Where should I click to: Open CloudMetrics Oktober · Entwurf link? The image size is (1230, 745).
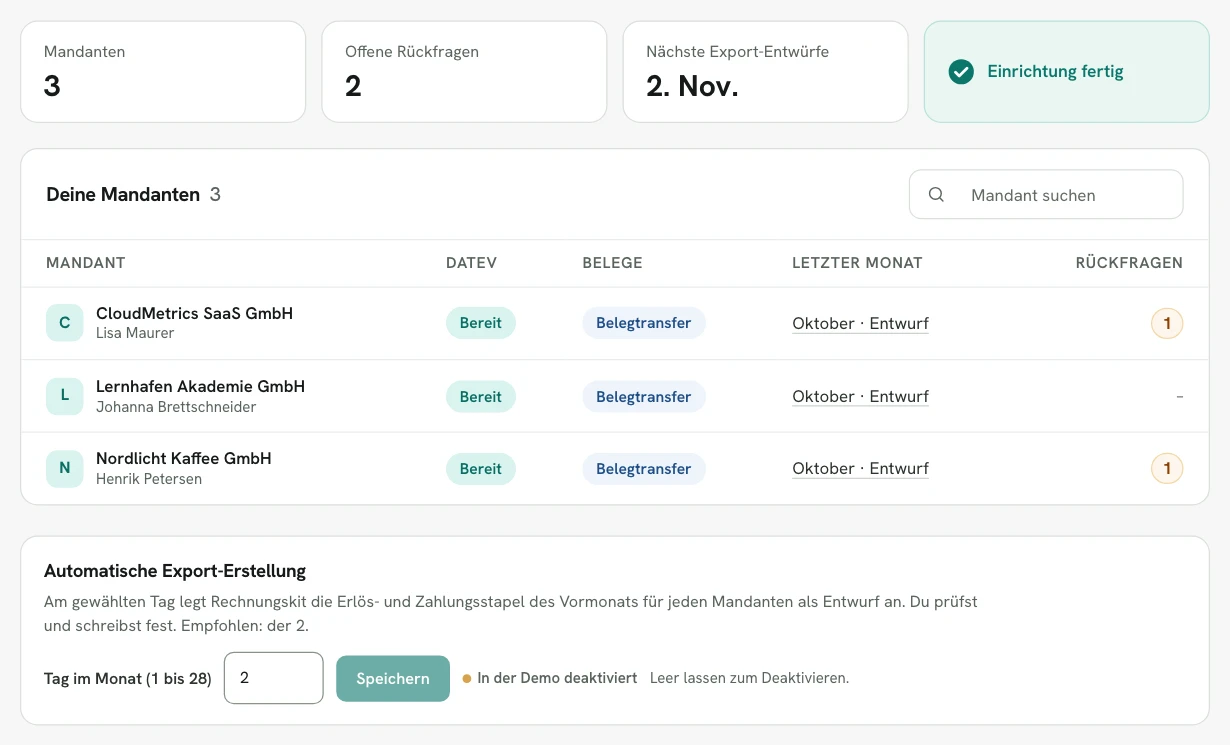click(x=860, y=323)
